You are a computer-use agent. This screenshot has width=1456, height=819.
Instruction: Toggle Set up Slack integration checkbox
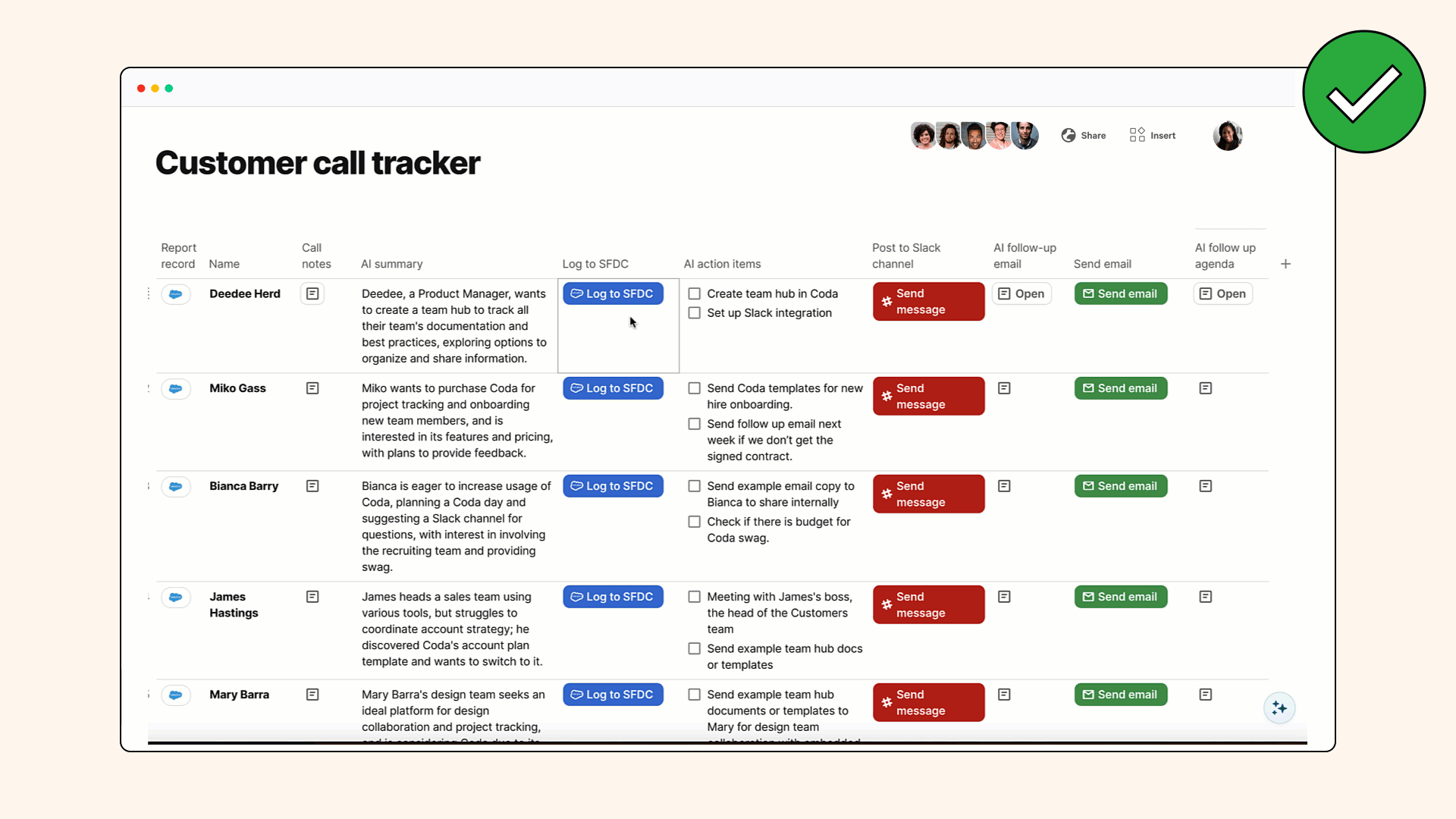coord(694,313)
